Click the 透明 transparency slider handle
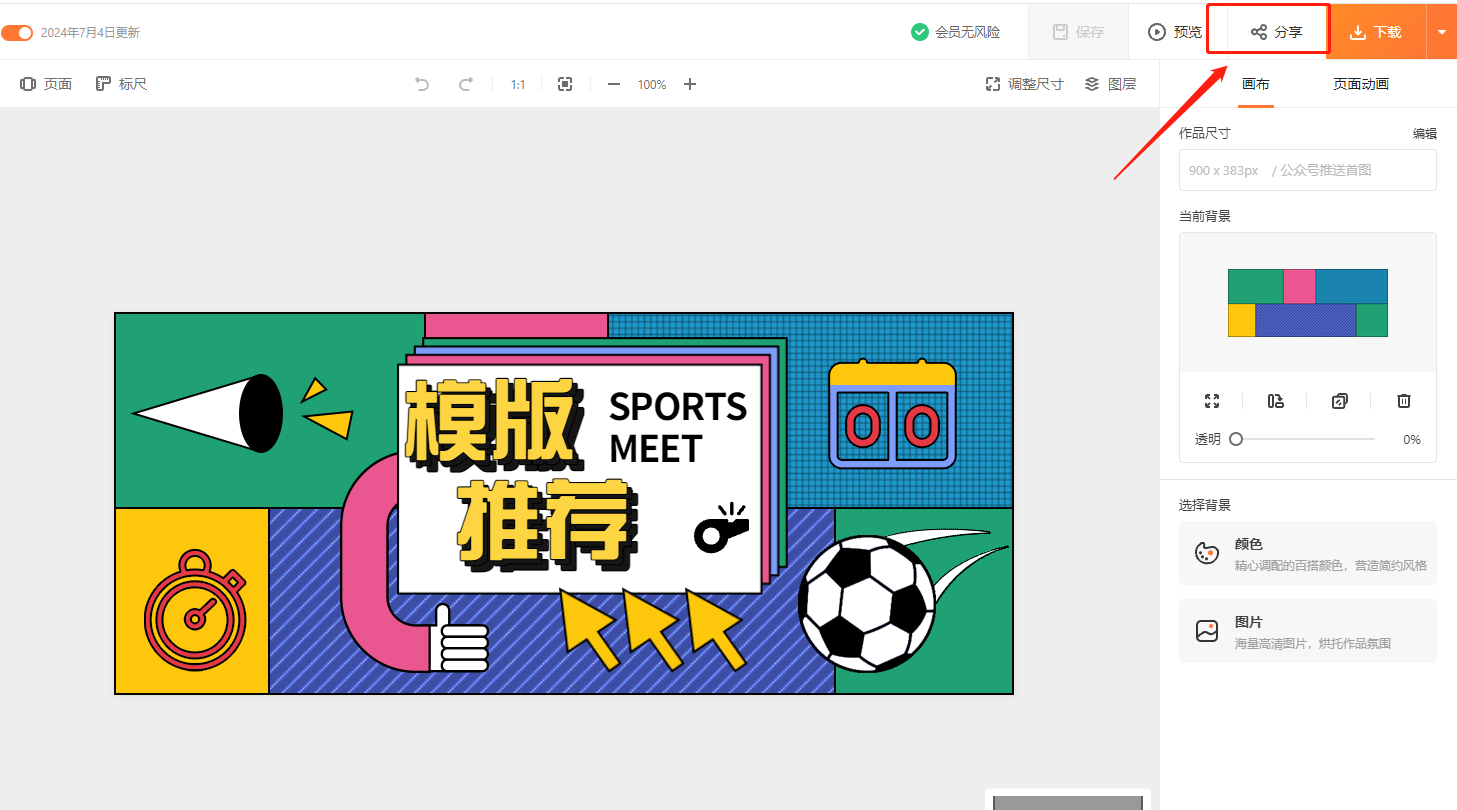 tap(1236, 439)
